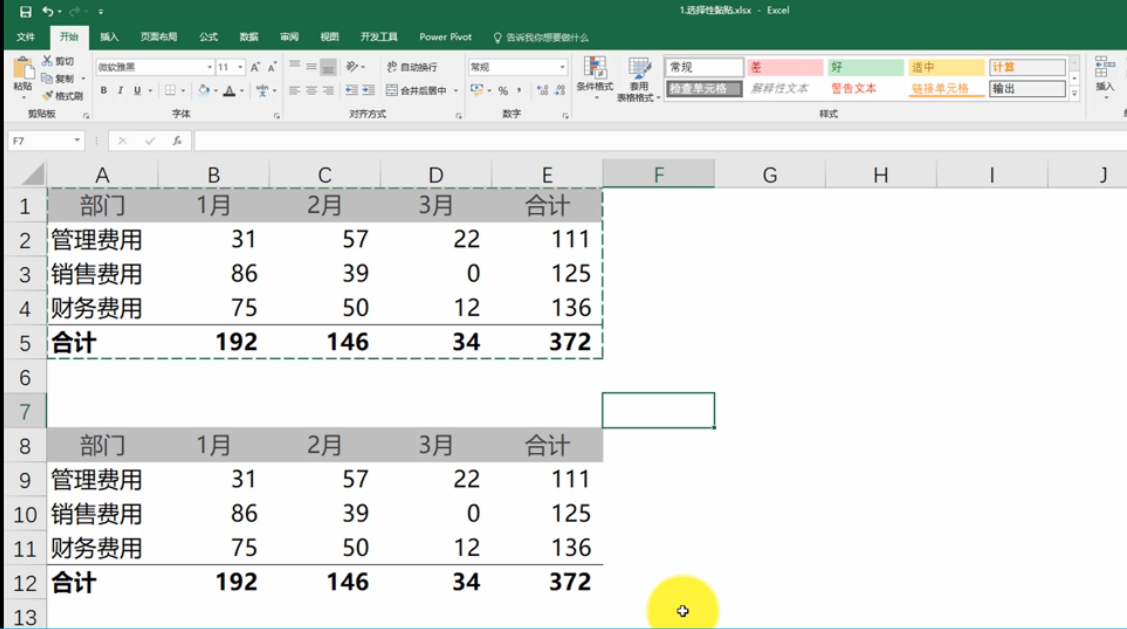Click the Format as Table (套用表格格式) icon
The height and width of the screenshot is (629, 1127).
(x=639, y=74)
